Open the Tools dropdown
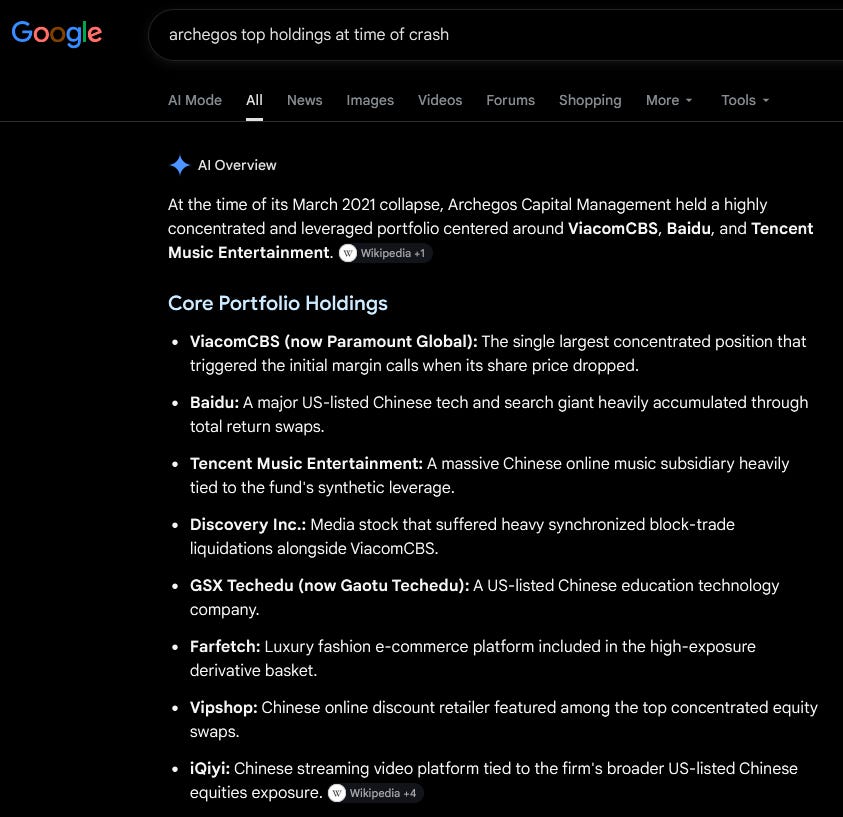 click(745, 100)
